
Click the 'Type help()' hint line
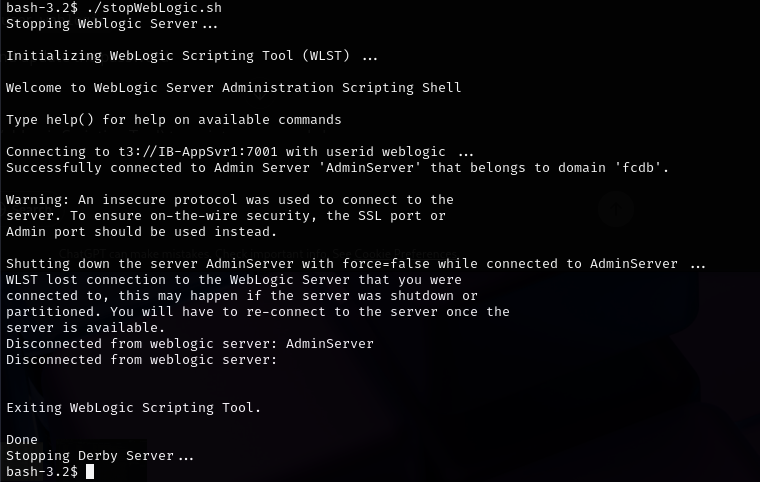pos(174,120)
